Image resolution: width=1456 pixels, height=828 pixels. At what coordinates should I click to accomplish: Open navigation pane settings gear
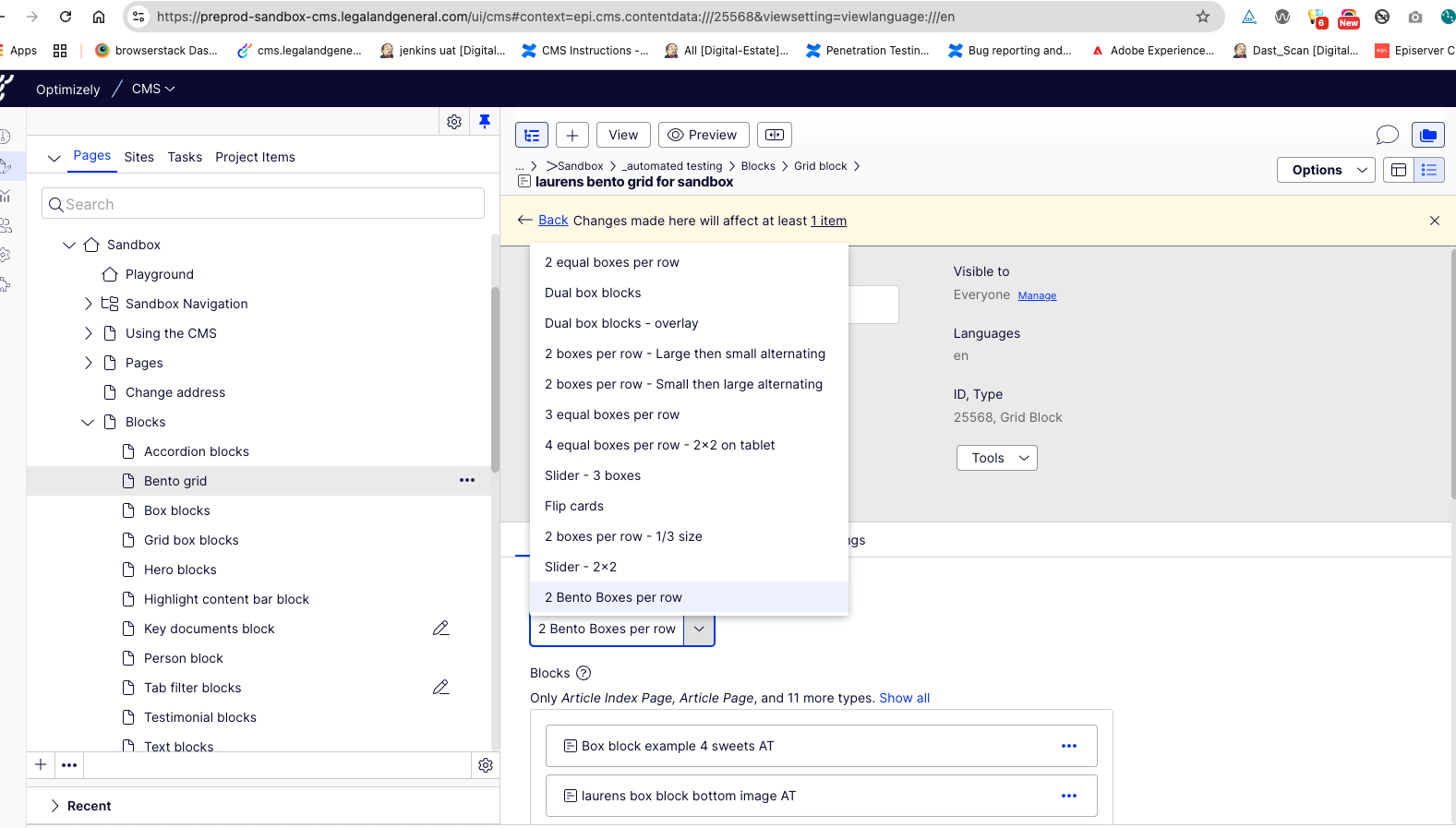tap(454, 122)
